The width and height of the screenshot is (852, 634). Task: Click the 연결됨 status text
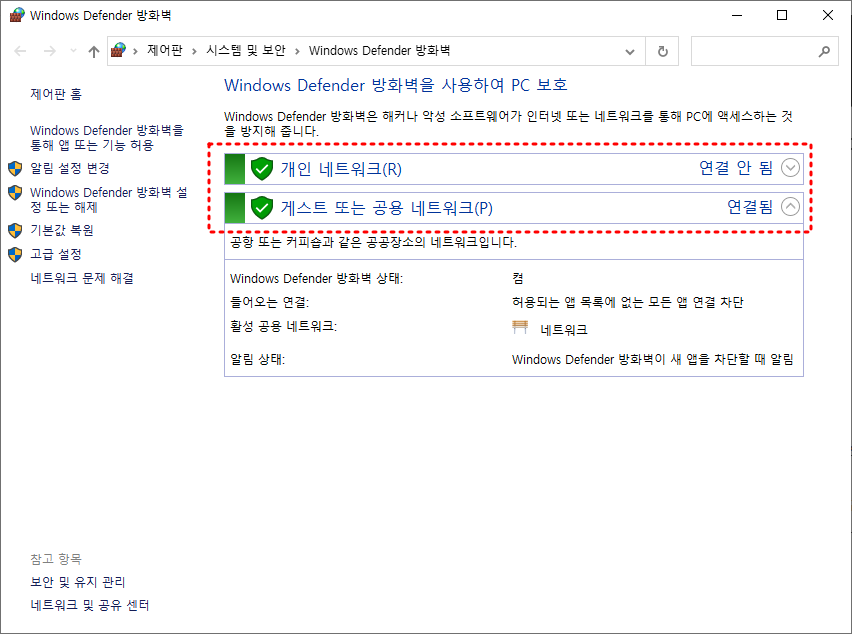[750, 206]
